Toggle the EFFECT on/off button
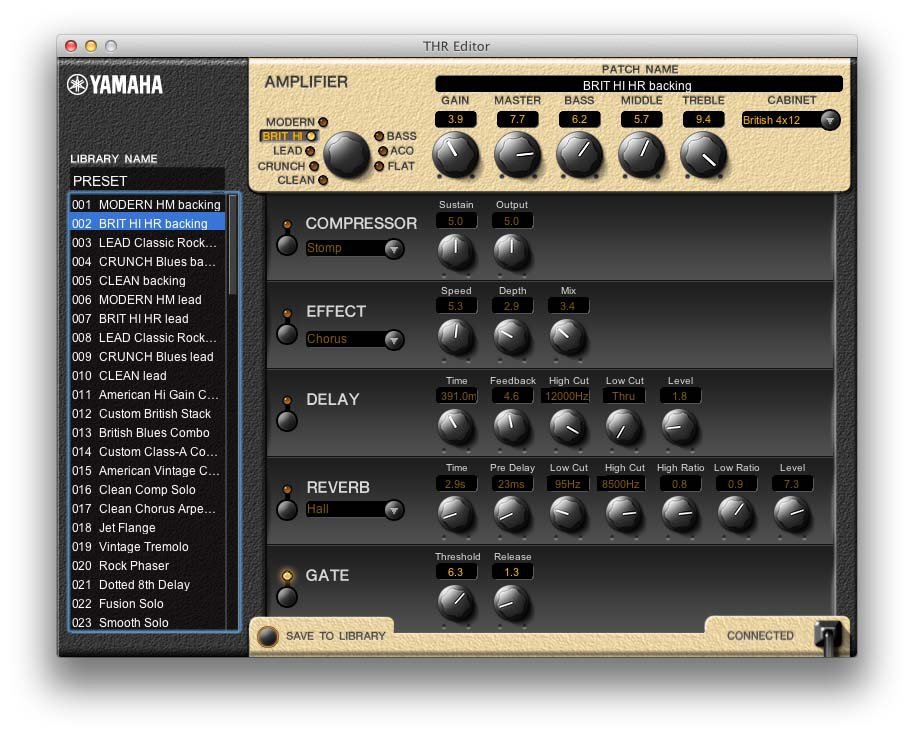 click(x=287, y=334)
